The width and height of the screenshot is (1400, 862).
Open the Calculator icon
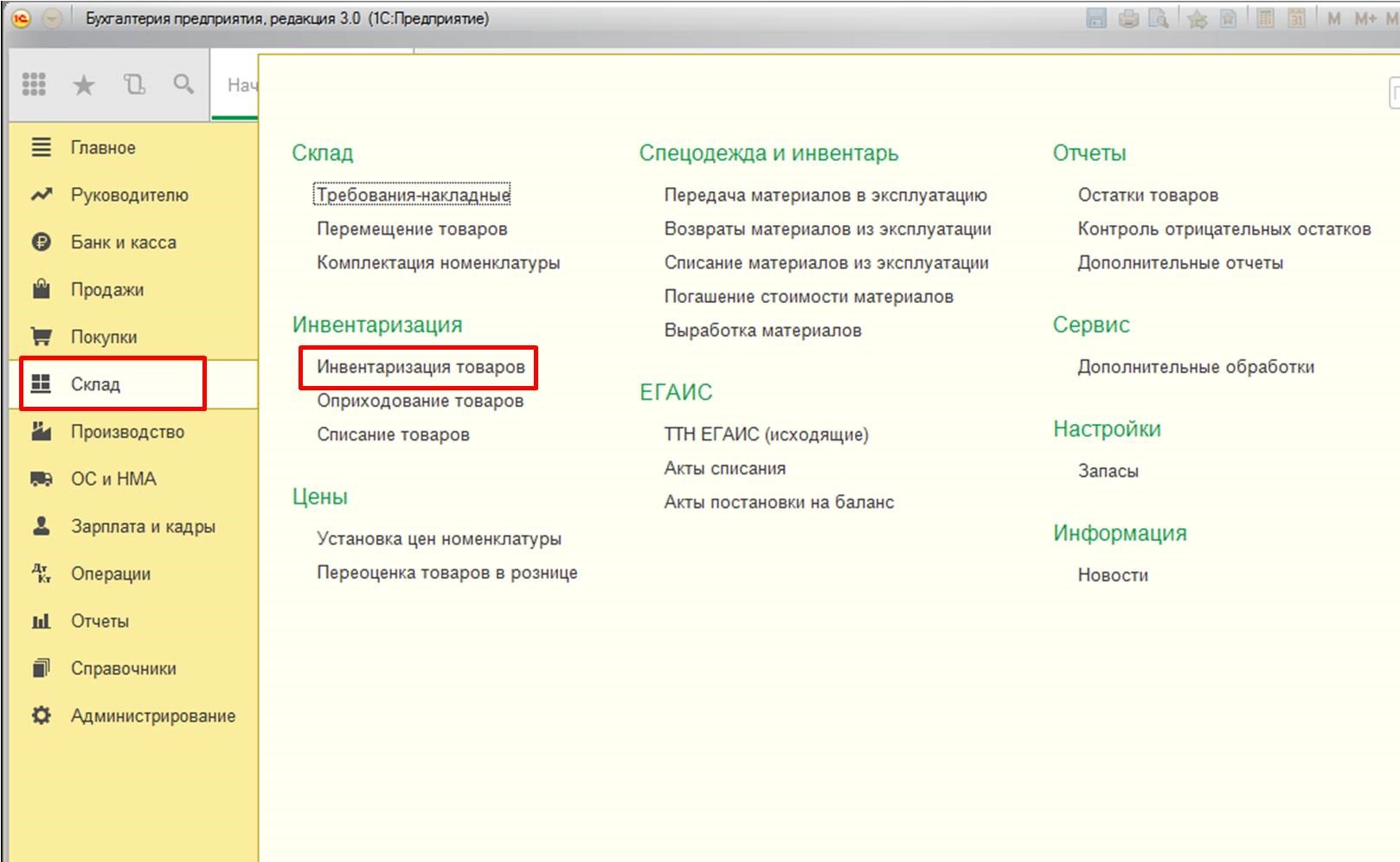point(1265,18)
